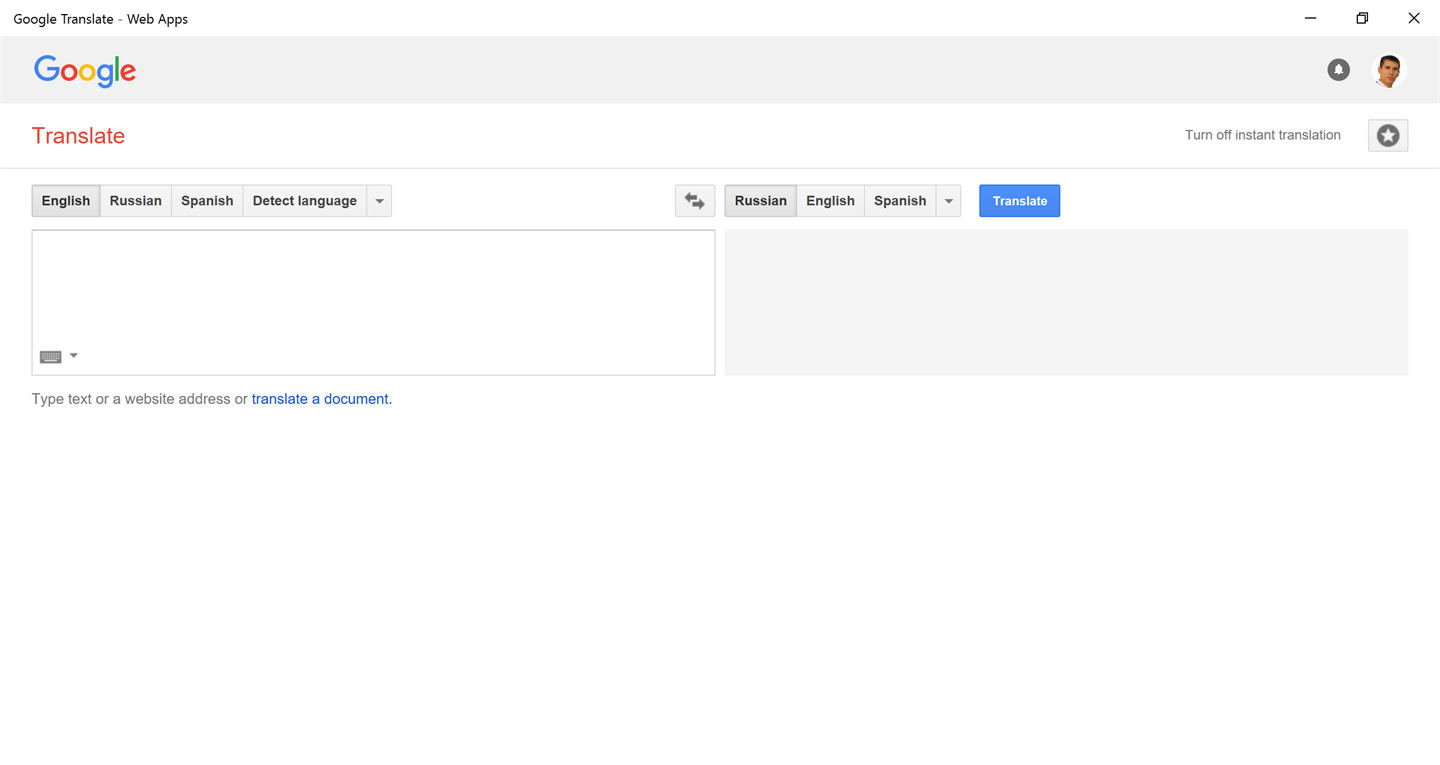Screen dimensions: 1440x765
Task: Open the Phrasebook star icon
Action: pyautogui.click(x=1387, y=136)
